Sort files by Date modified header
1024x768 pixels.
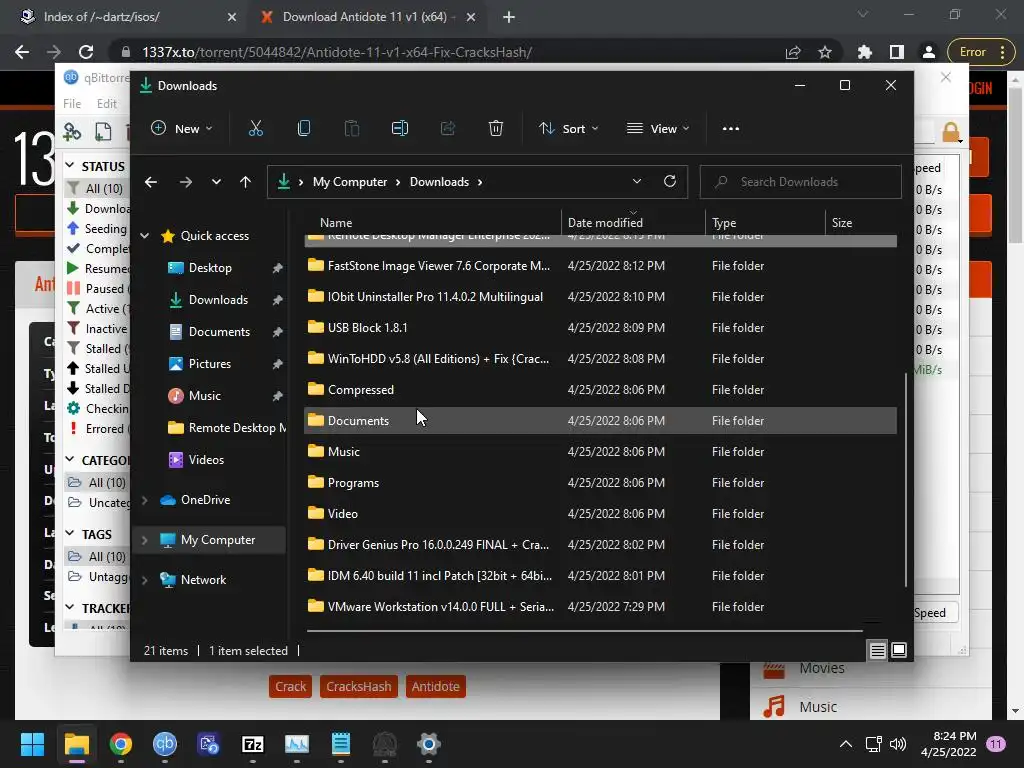point(633,223)
